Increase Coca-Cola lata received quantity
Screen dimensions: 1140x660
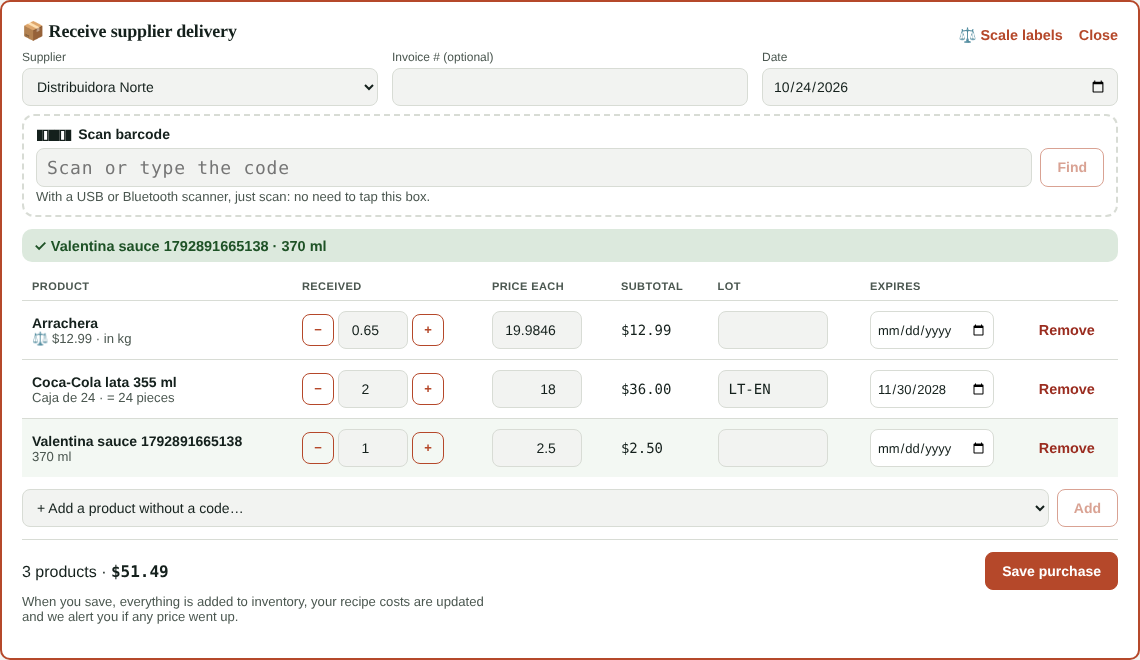click(x=428, y=389)
